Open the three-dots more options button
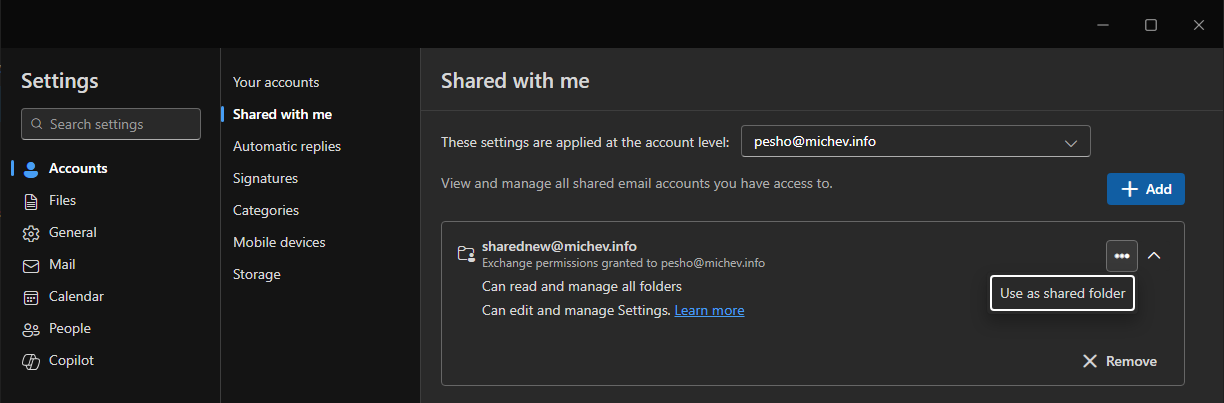Image resolution: width=1224 pixels, height=403 pixels. click(1122, 256)
